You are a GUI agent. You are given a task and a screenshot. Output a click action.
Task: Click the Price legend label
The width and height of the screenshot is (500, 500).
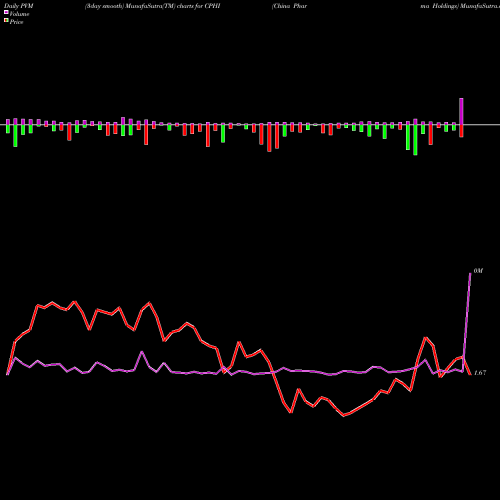tap(16, 22)
